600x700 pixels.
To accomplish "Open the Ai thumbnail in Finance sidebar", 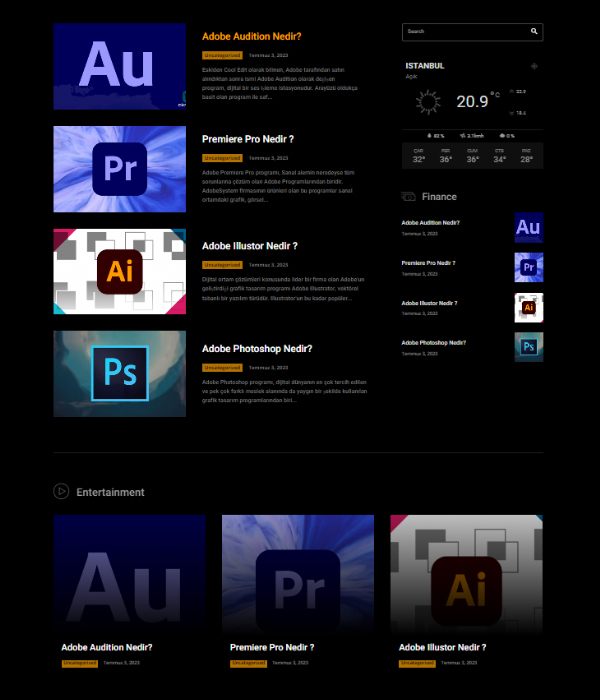I will click(528, 307).
